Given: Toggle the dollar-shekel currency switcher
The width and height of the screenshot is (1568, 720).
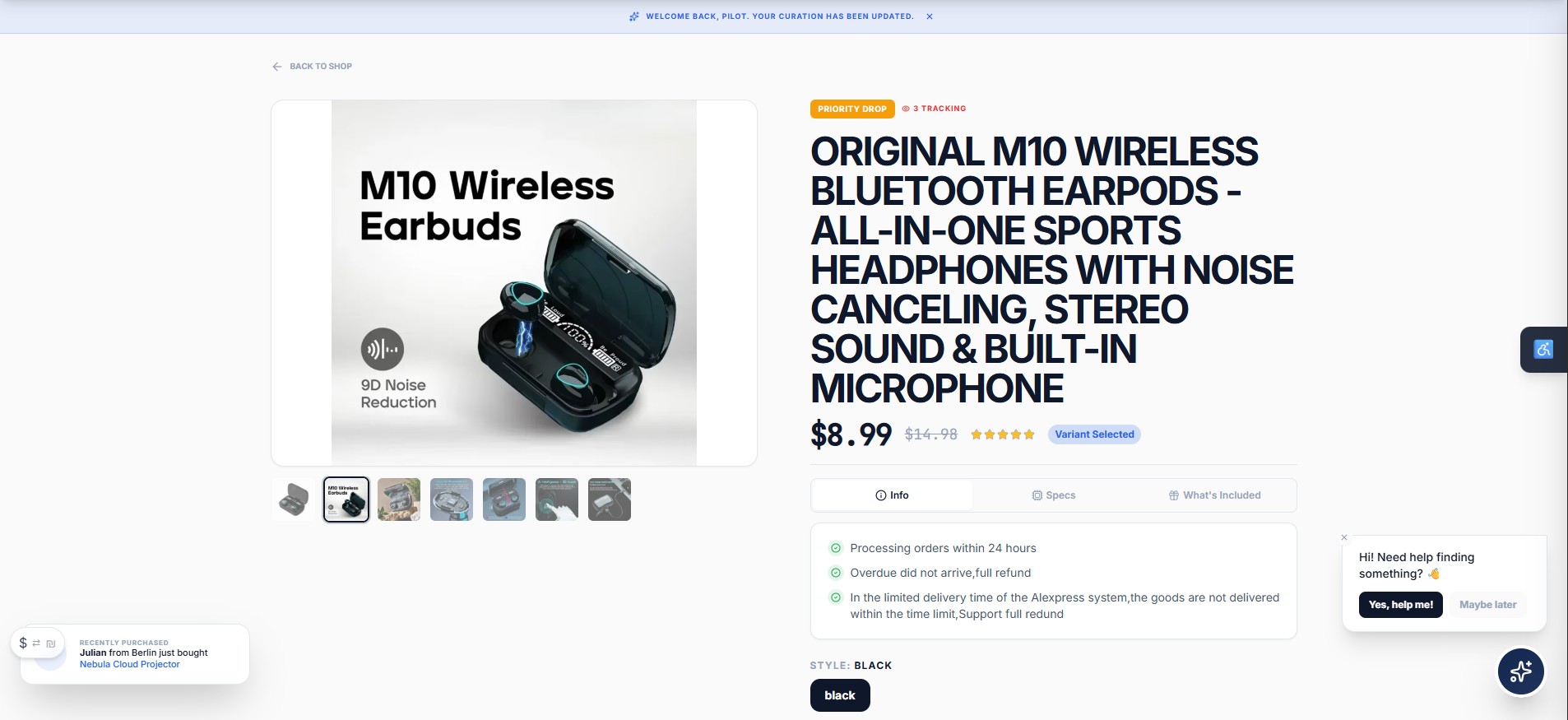Looking at the screenshot, I should point(37,643).
